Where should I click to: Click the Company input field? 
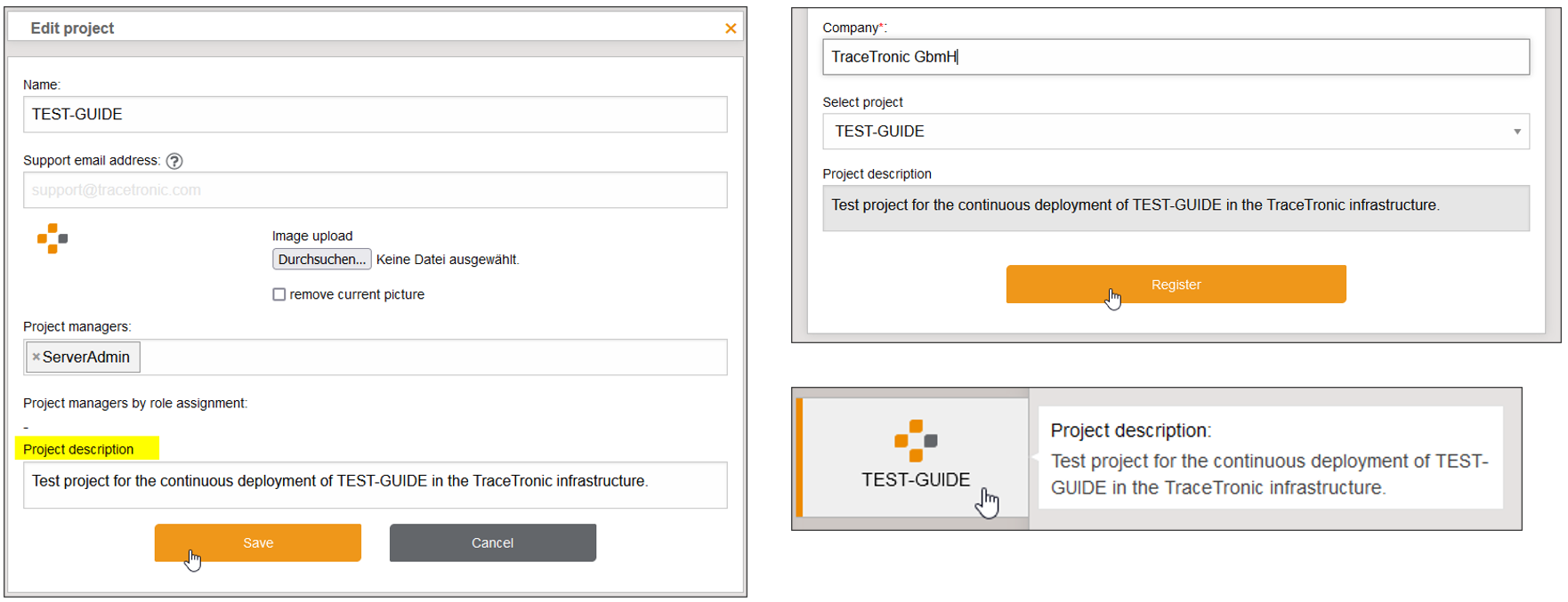pyautogui.click(x=1176, y=57)
